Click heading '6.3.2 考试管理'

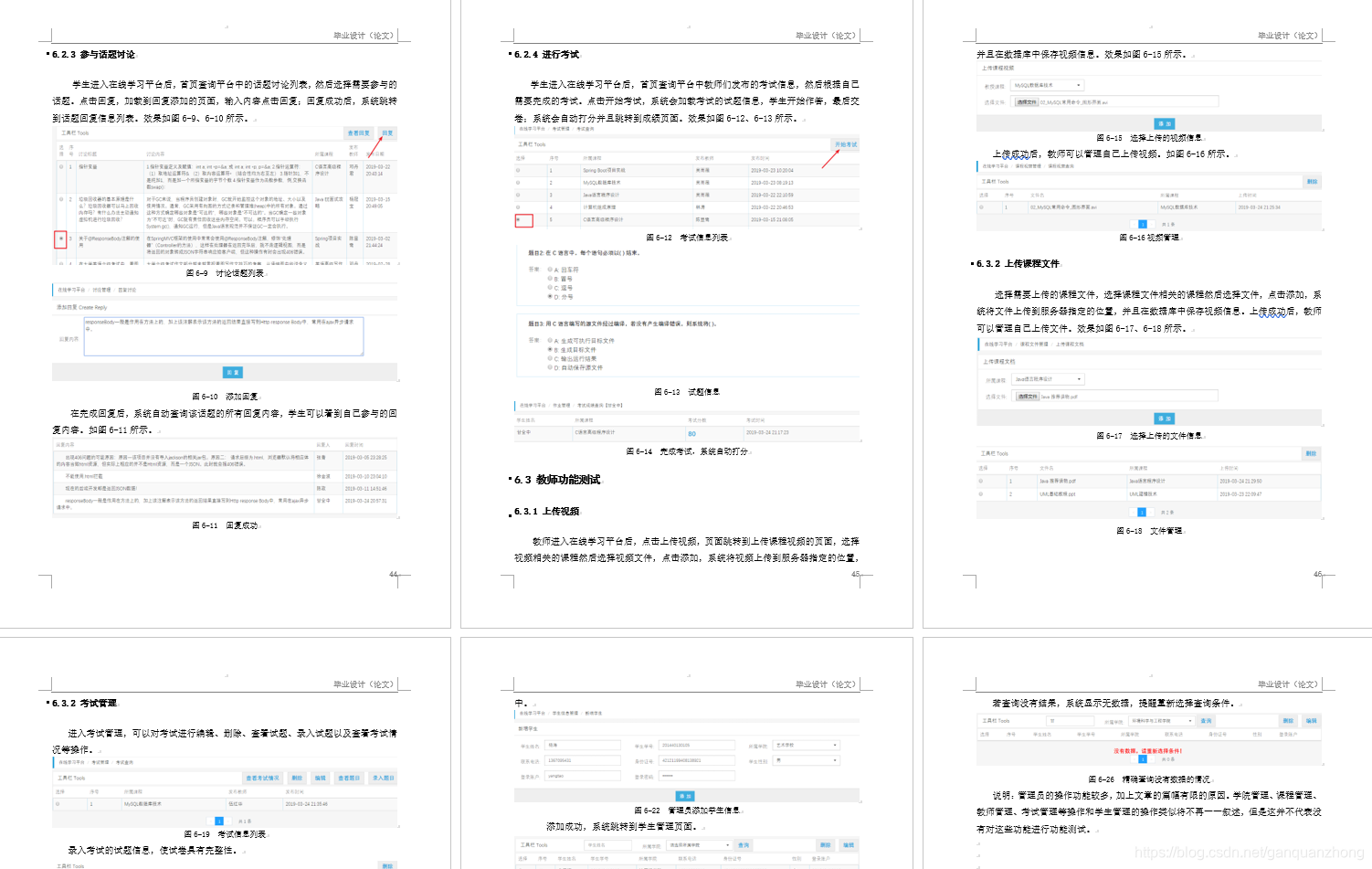(x=84, y=704)
